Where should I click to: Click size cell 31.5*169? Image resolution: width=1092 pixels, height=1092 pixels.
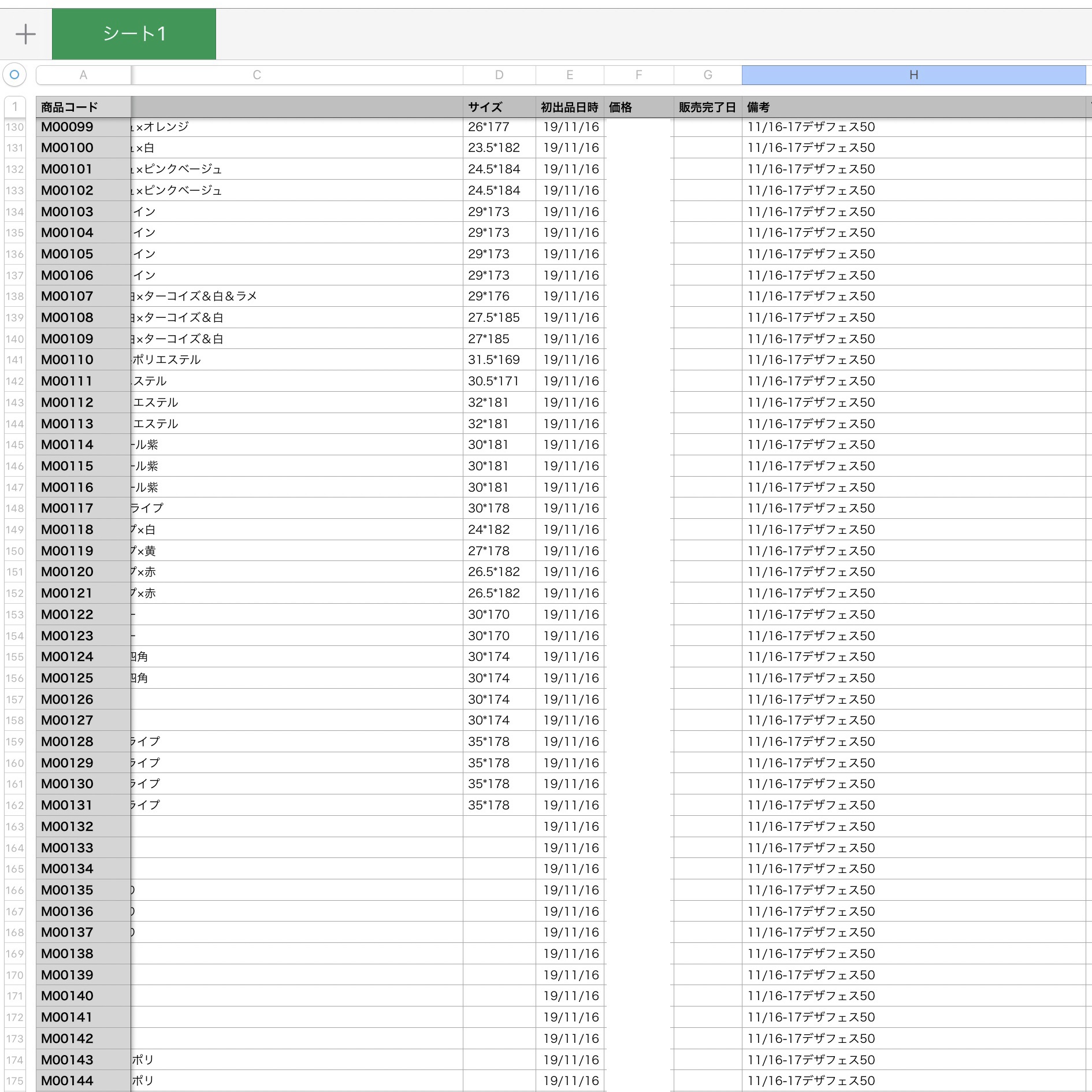(499, 360)
